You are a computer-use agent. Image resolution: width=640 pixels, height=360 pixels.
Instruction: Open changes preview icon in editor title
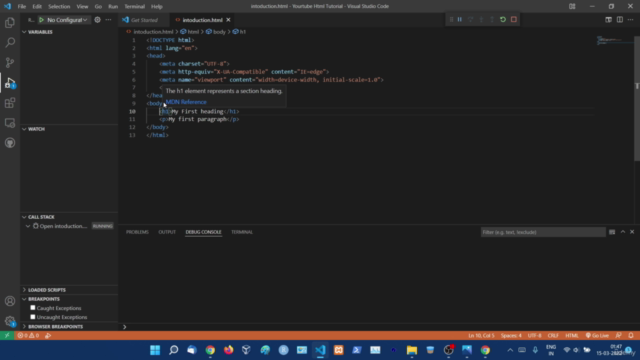tap(609, 20)
